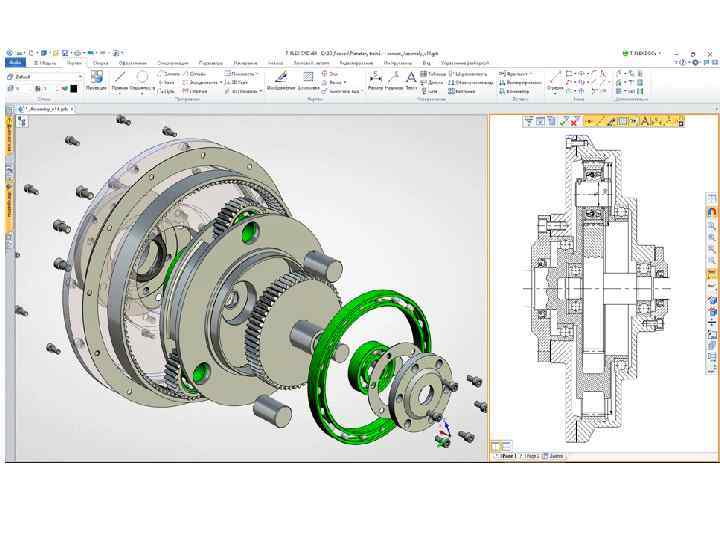Select the third sheet tab below drawing
Image resolution: width=720 pixels, height=540 pixels.
tap(553, 456)
